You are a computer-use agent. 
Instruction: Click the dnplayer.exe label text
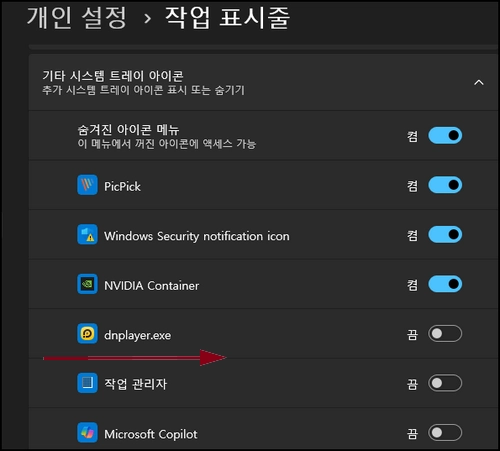click(137, 335)
